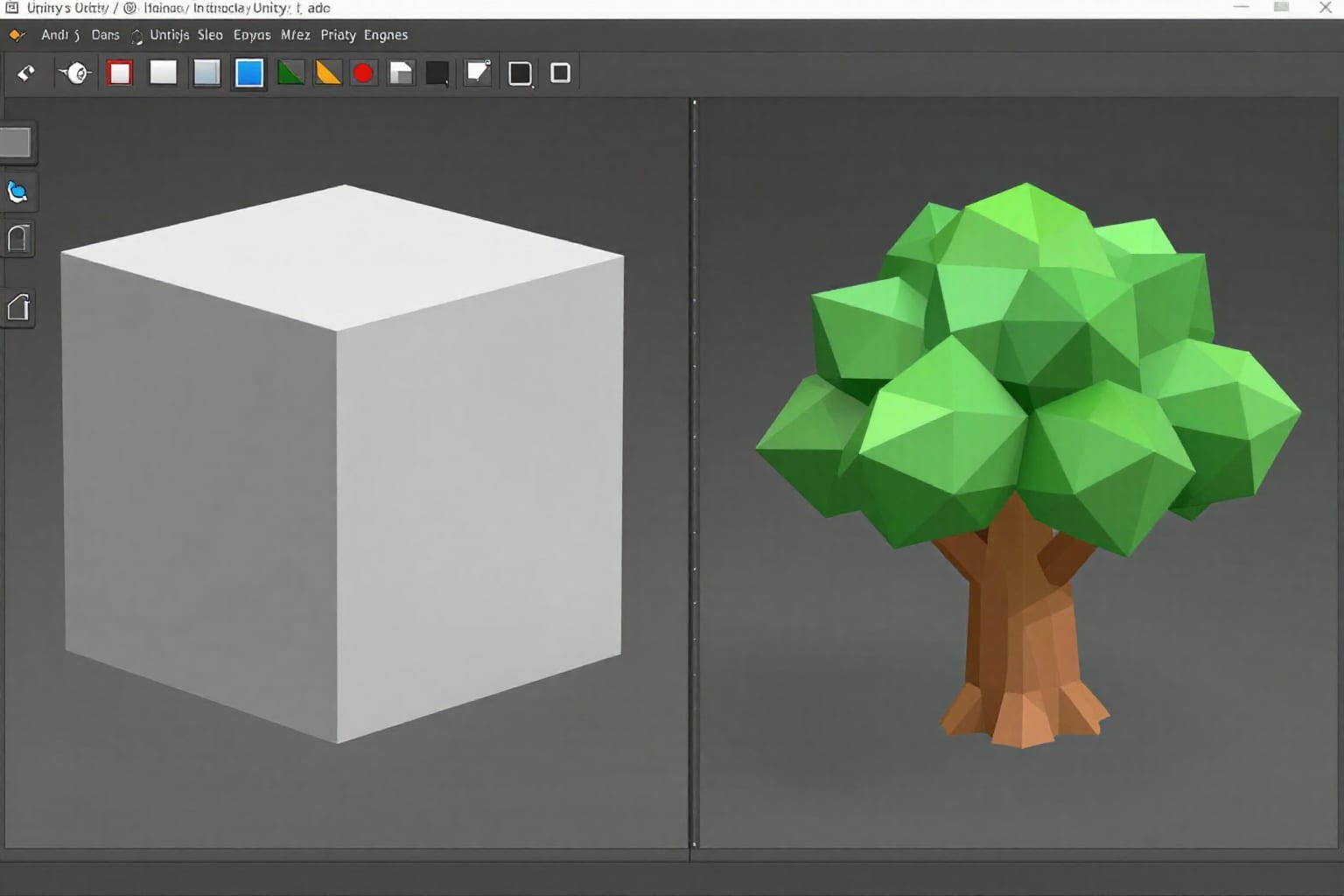Click the green triangle toolbar icon
The height and width of the screenshot is (896, 1344).
(290, 73)
